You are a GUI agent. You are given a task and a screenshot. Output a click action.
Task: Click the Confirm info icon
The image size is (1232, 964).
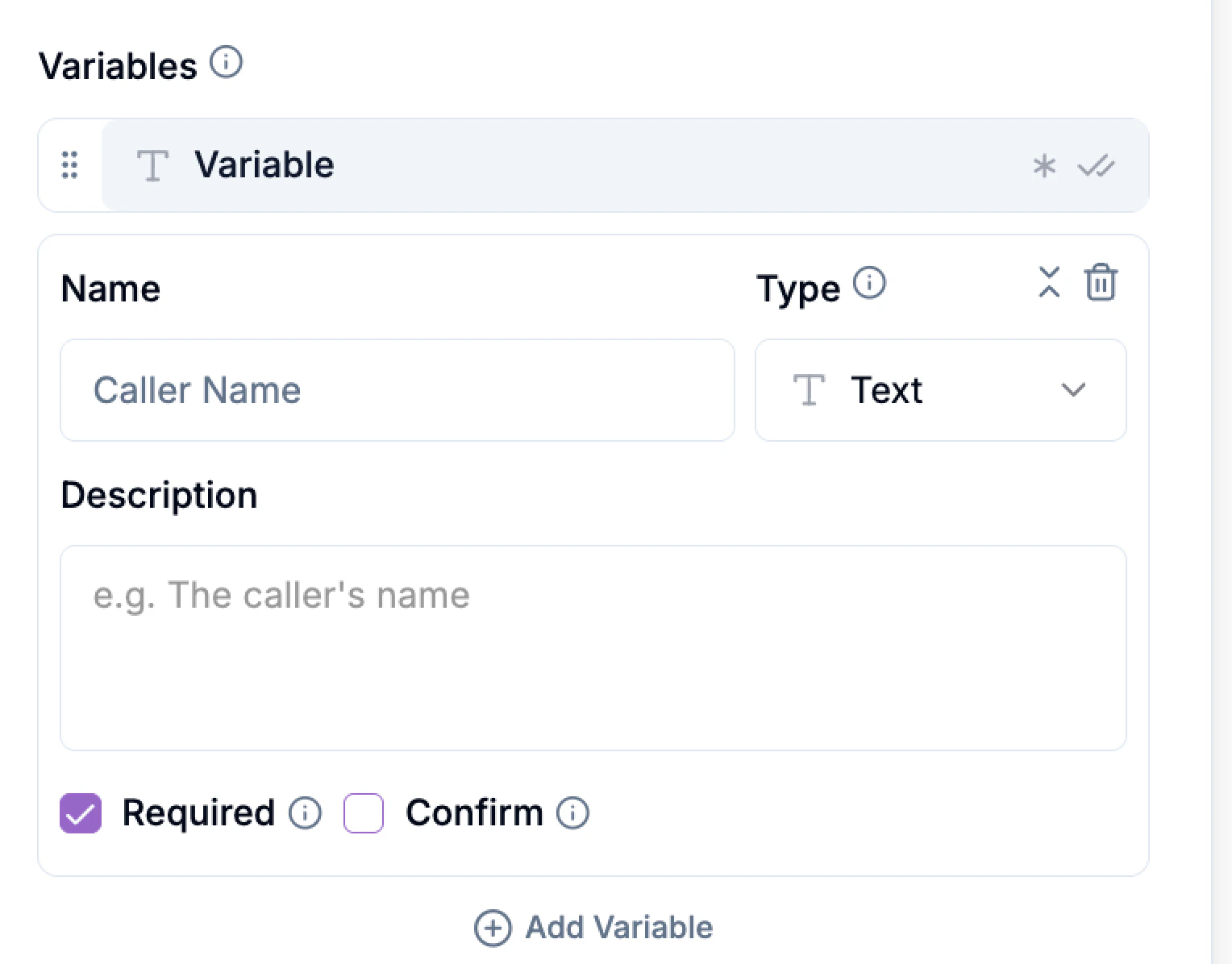click(x=572, y=813)
